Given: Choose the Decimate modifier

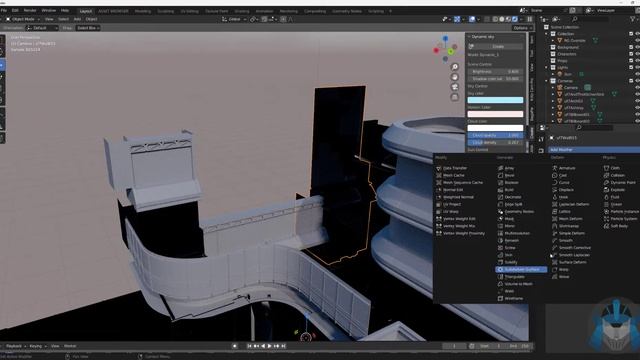Looking at the screenshot, I should [x=512, y=197].
